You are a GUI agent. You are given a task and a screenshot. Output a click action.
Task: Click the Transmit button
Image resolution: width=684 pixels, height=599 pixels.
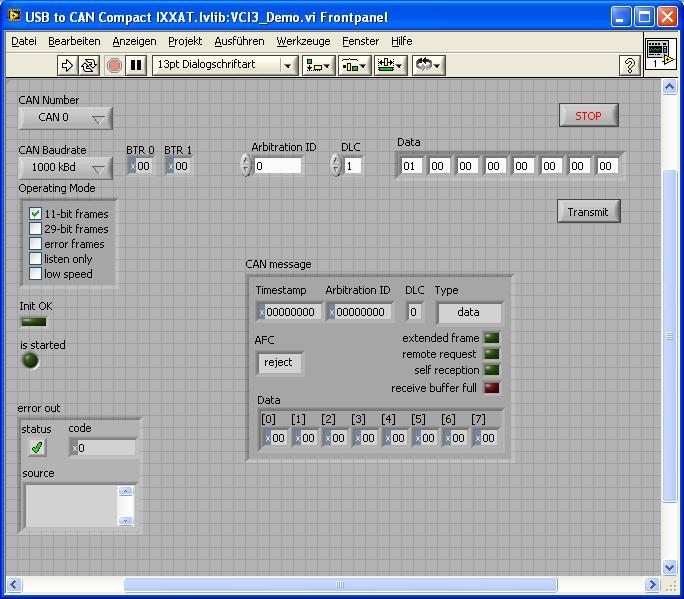coord(588,212)
